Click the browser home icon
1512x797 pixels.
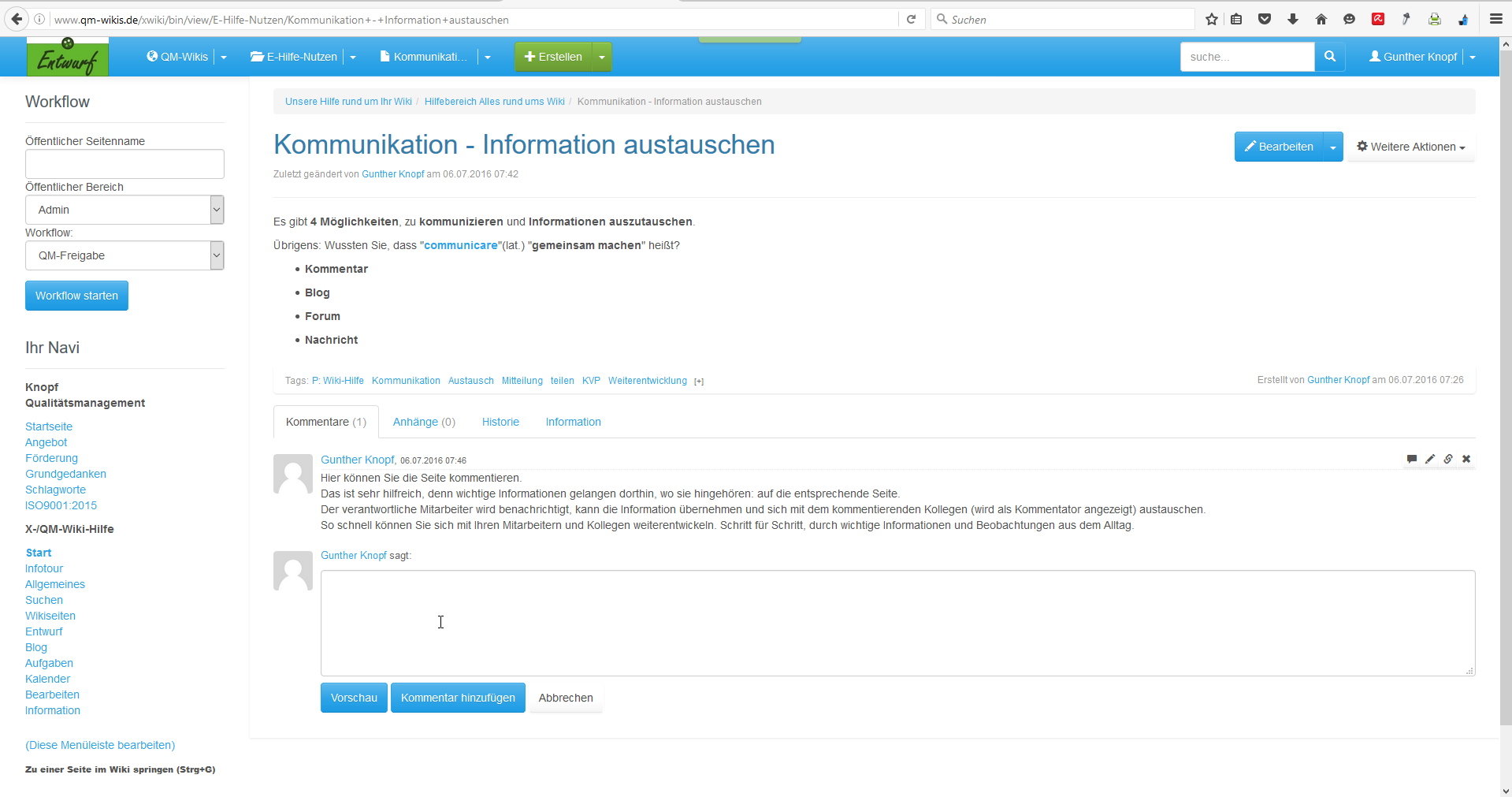(1321, 20)
